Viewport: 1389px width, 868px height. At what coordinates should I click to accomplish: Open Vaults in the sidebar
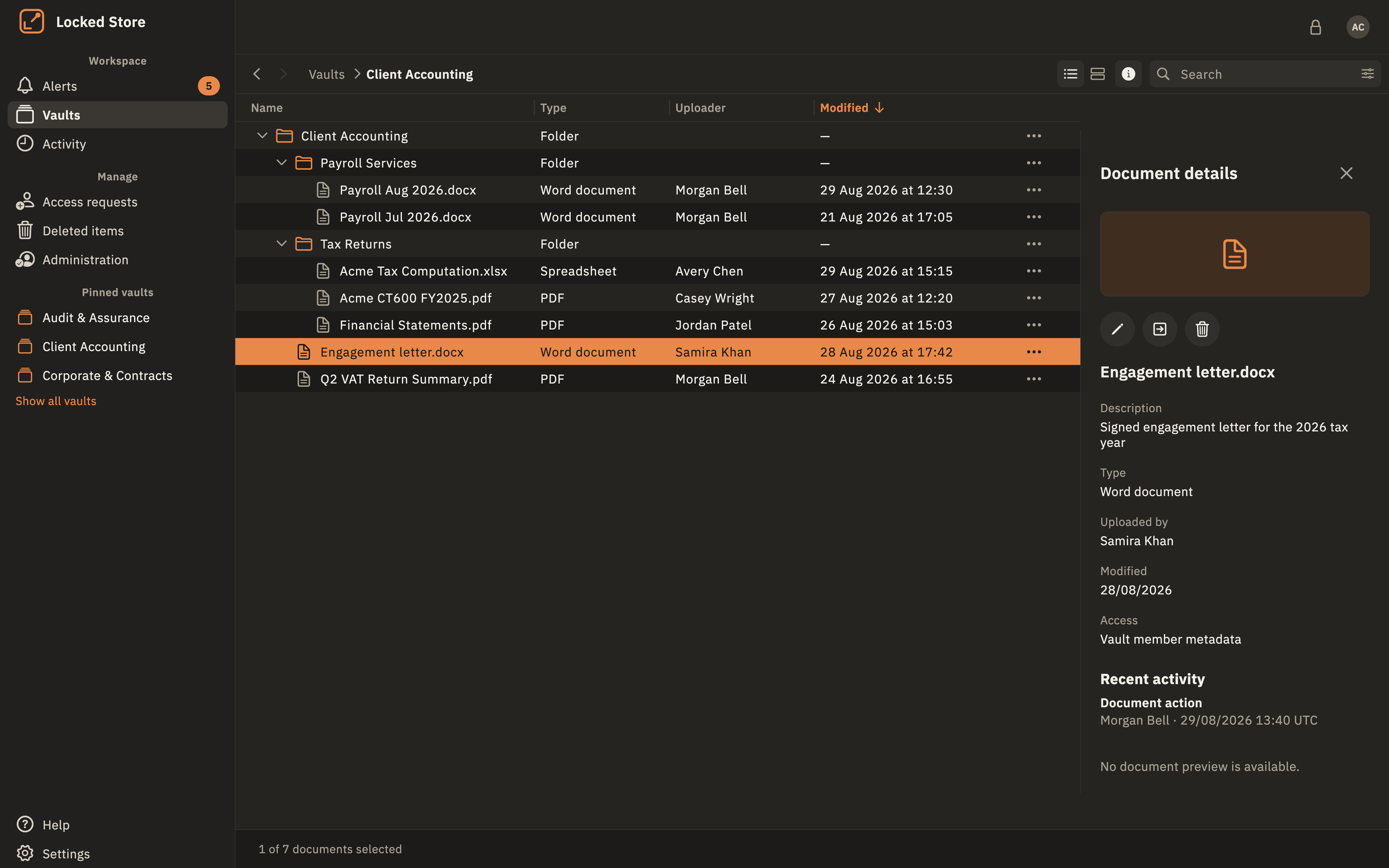coord(118,115)
